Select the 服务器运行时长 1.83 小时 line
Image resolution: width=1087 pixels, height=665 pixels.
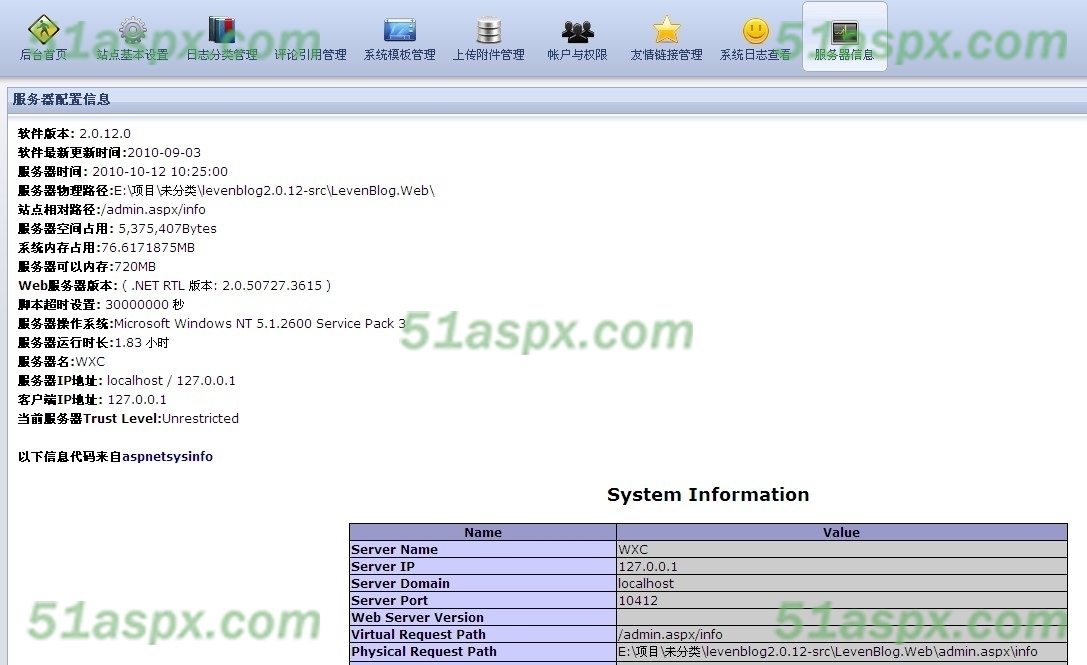coord(94,343)
